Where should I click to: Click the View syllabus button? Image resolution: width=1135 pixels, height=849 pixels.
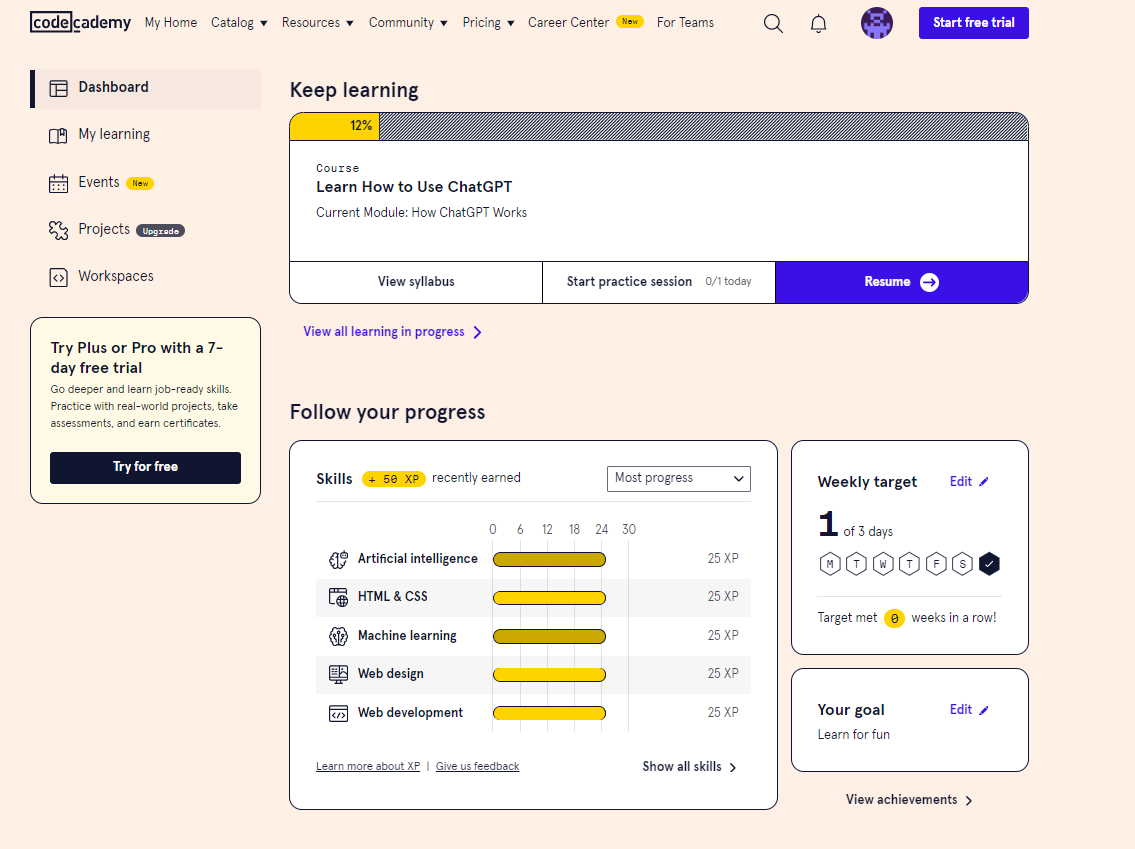tap(416, 282)
